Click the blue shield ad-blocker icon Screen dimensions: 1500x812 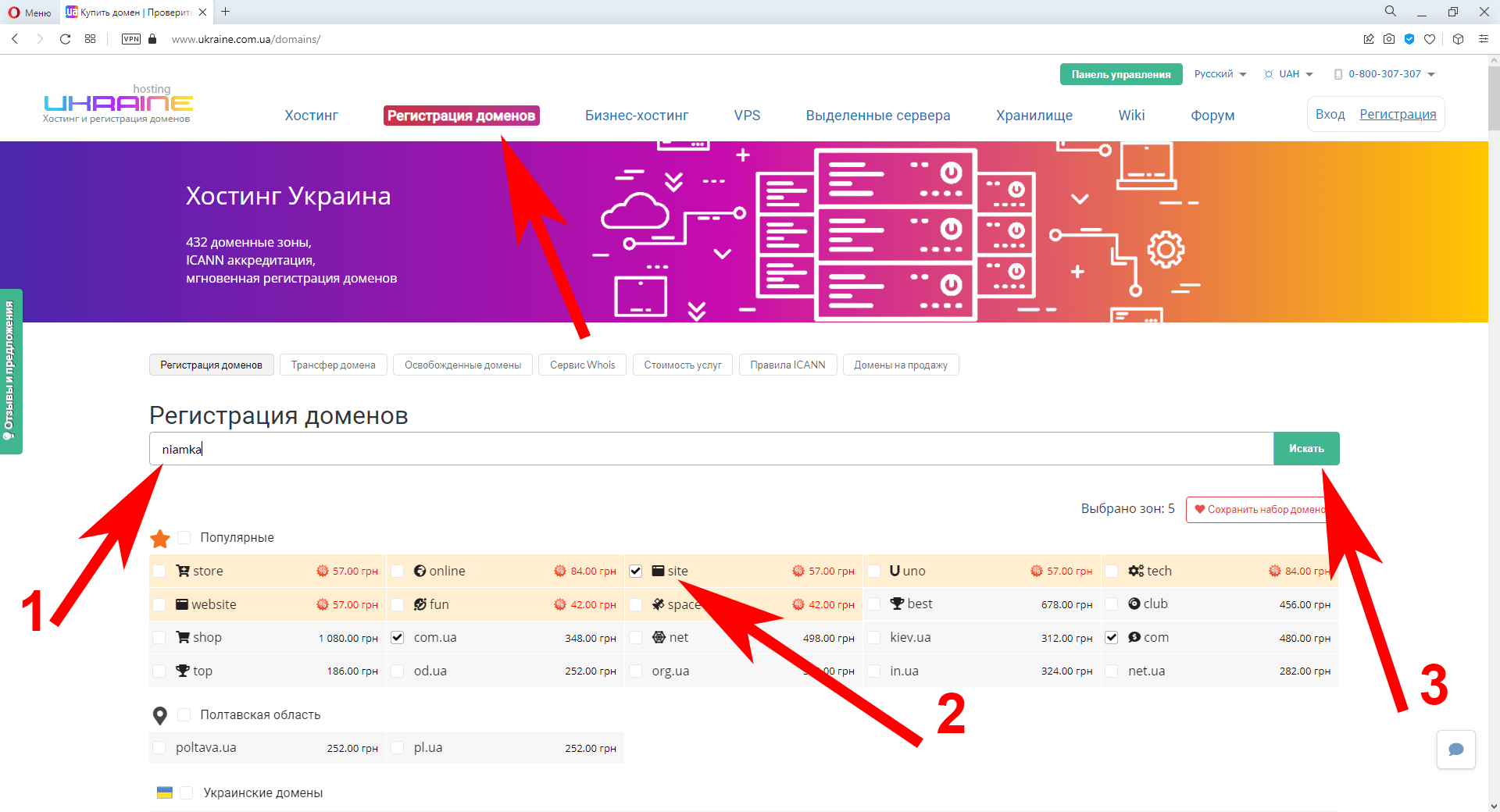[x=1409, y=39]
